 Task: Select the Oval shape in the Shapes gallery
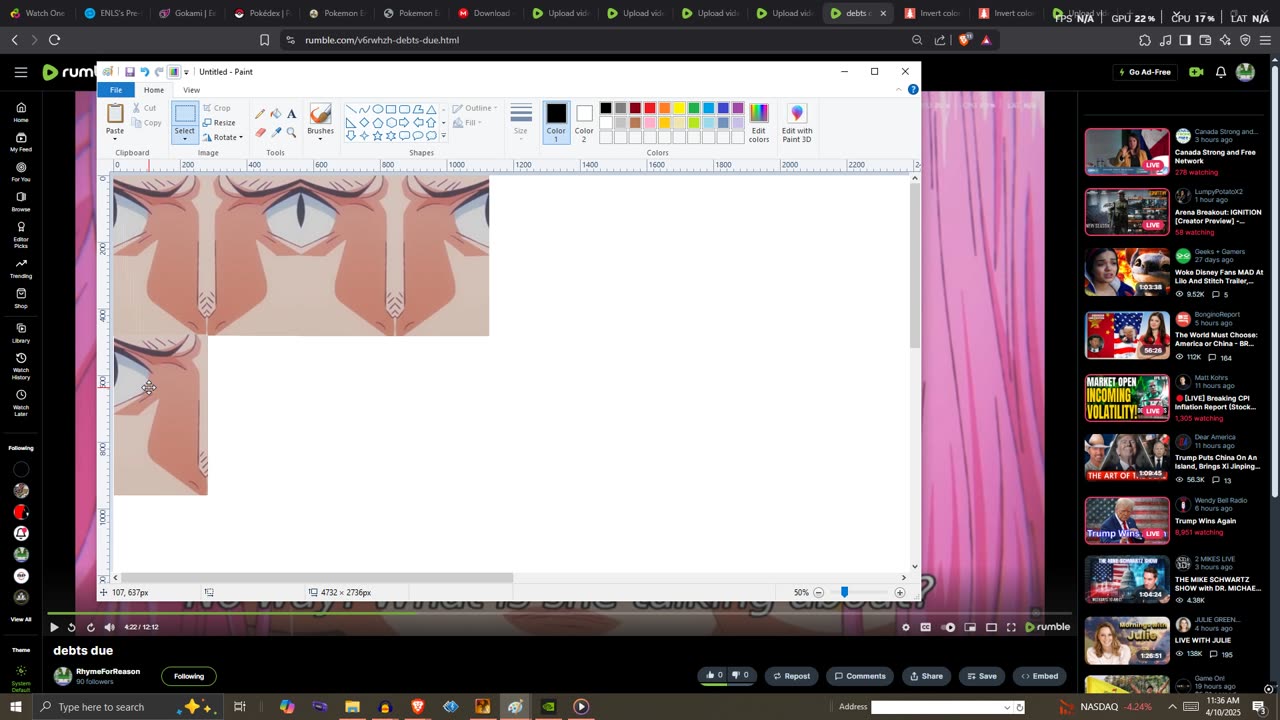(378, 109)
